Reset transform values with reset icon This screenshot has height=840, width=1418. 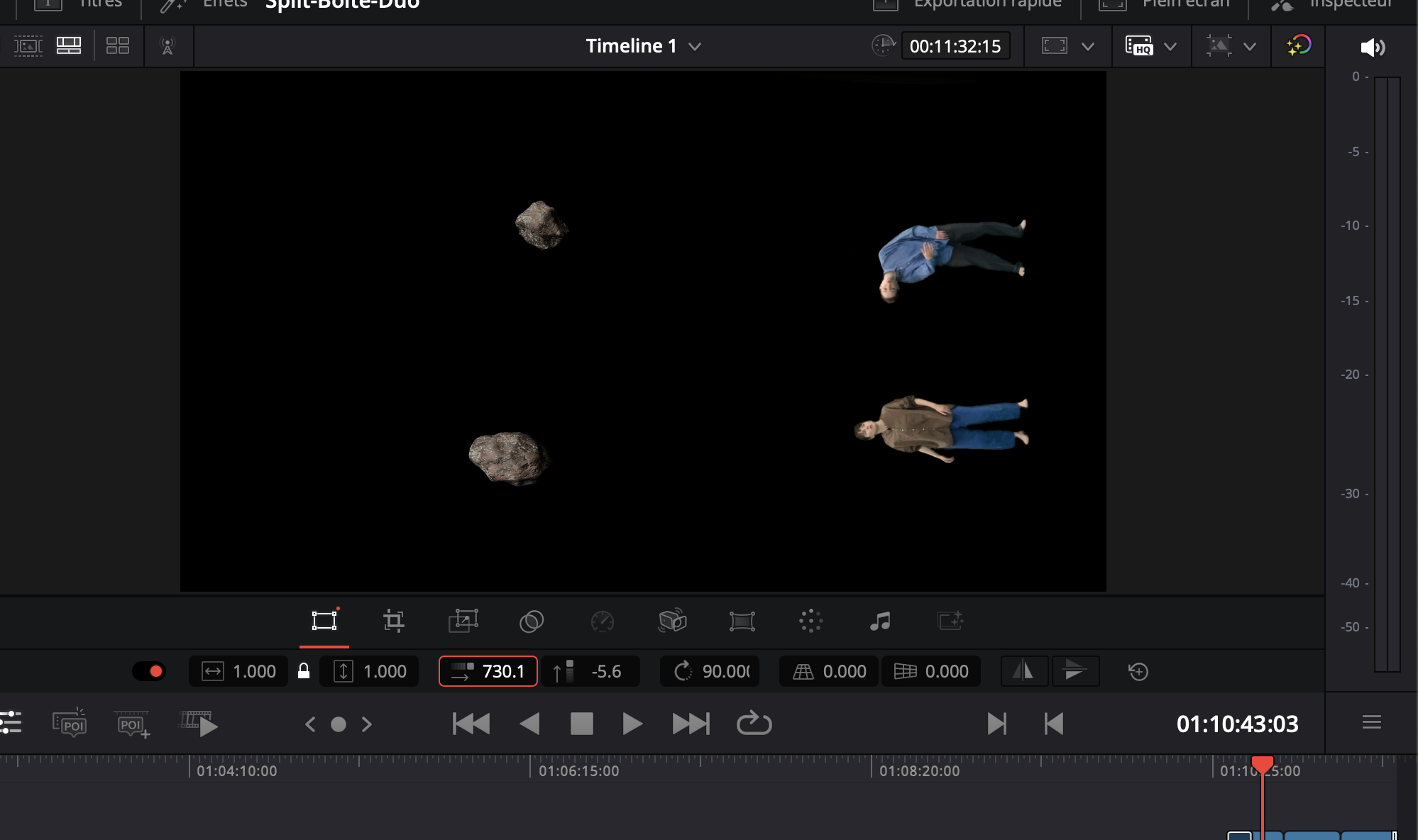coord(1138,671)
